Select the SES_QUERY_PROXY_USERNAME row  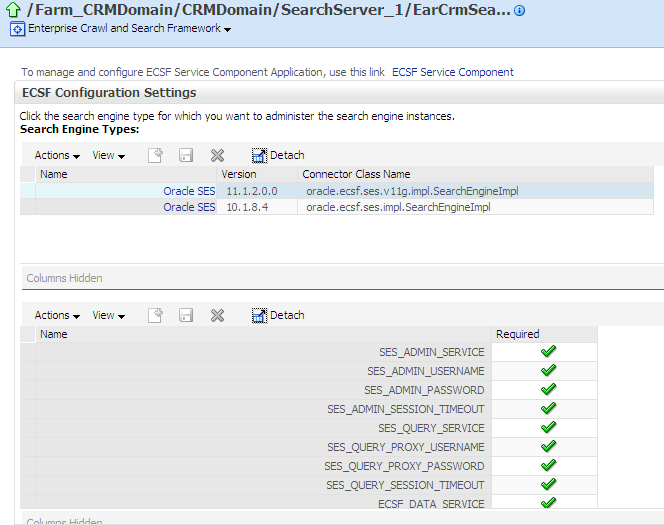309,447
